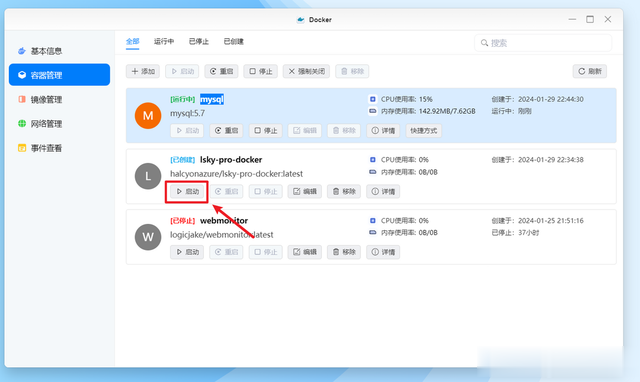
Task: Click the L avatar of lsky-pro-docker
Action: [x=148, y=176]
